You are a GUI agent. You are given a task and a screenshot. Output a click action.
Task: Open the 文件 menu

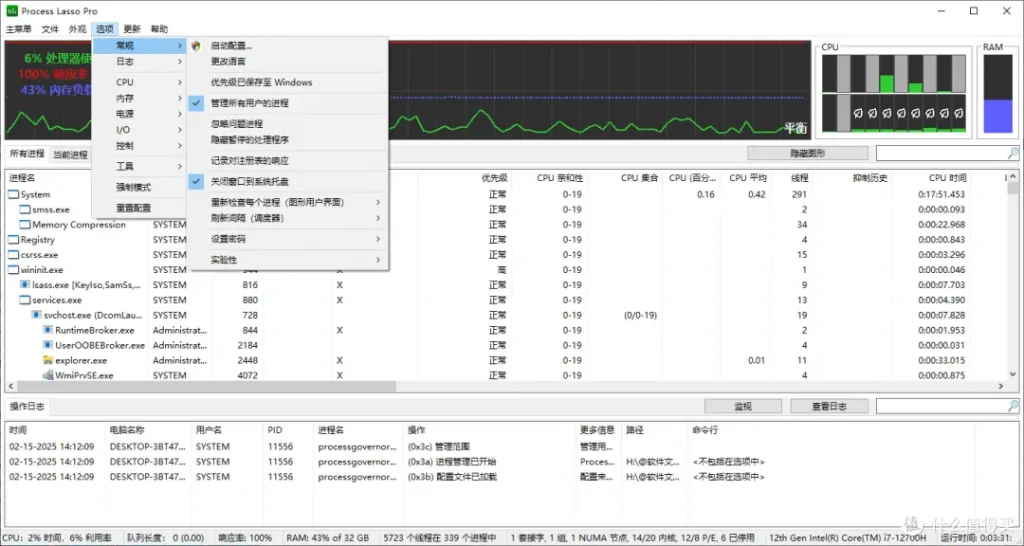tap(50, 29)
